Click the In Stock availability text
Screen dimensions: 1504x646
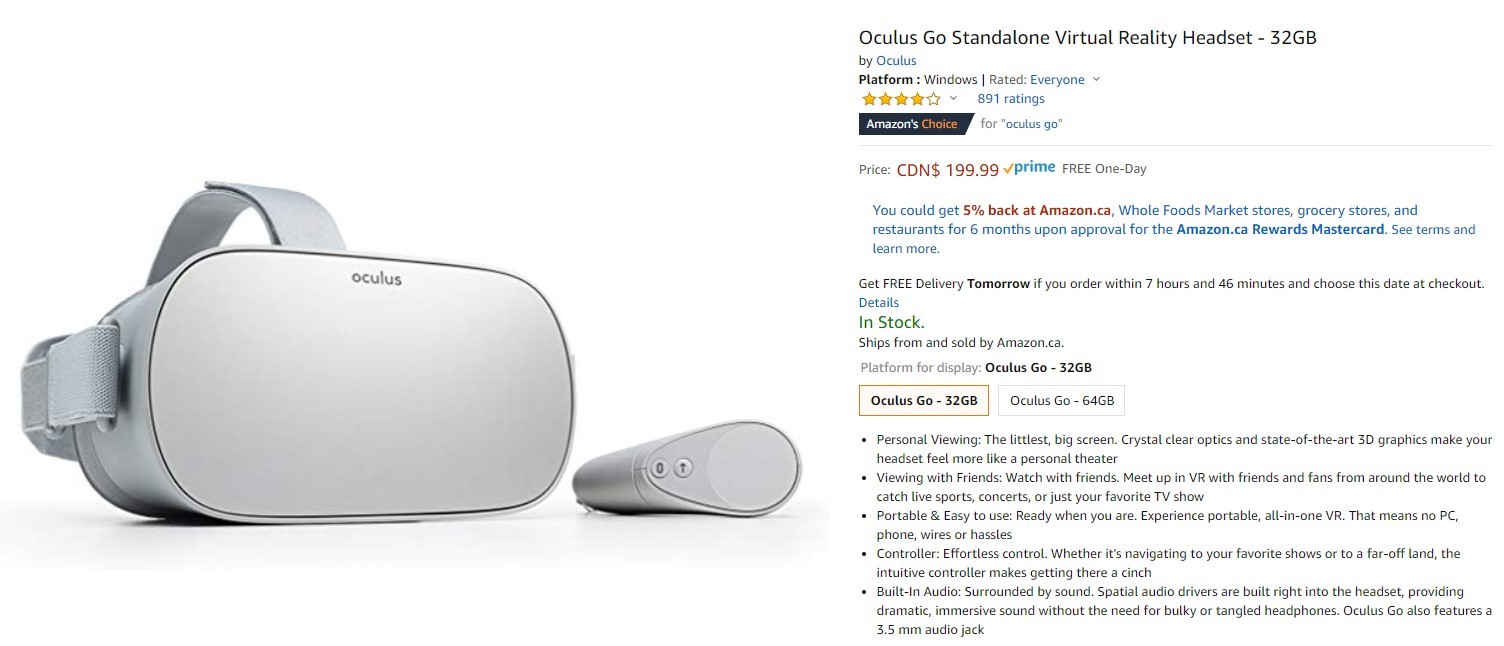(x=891, y=322)
